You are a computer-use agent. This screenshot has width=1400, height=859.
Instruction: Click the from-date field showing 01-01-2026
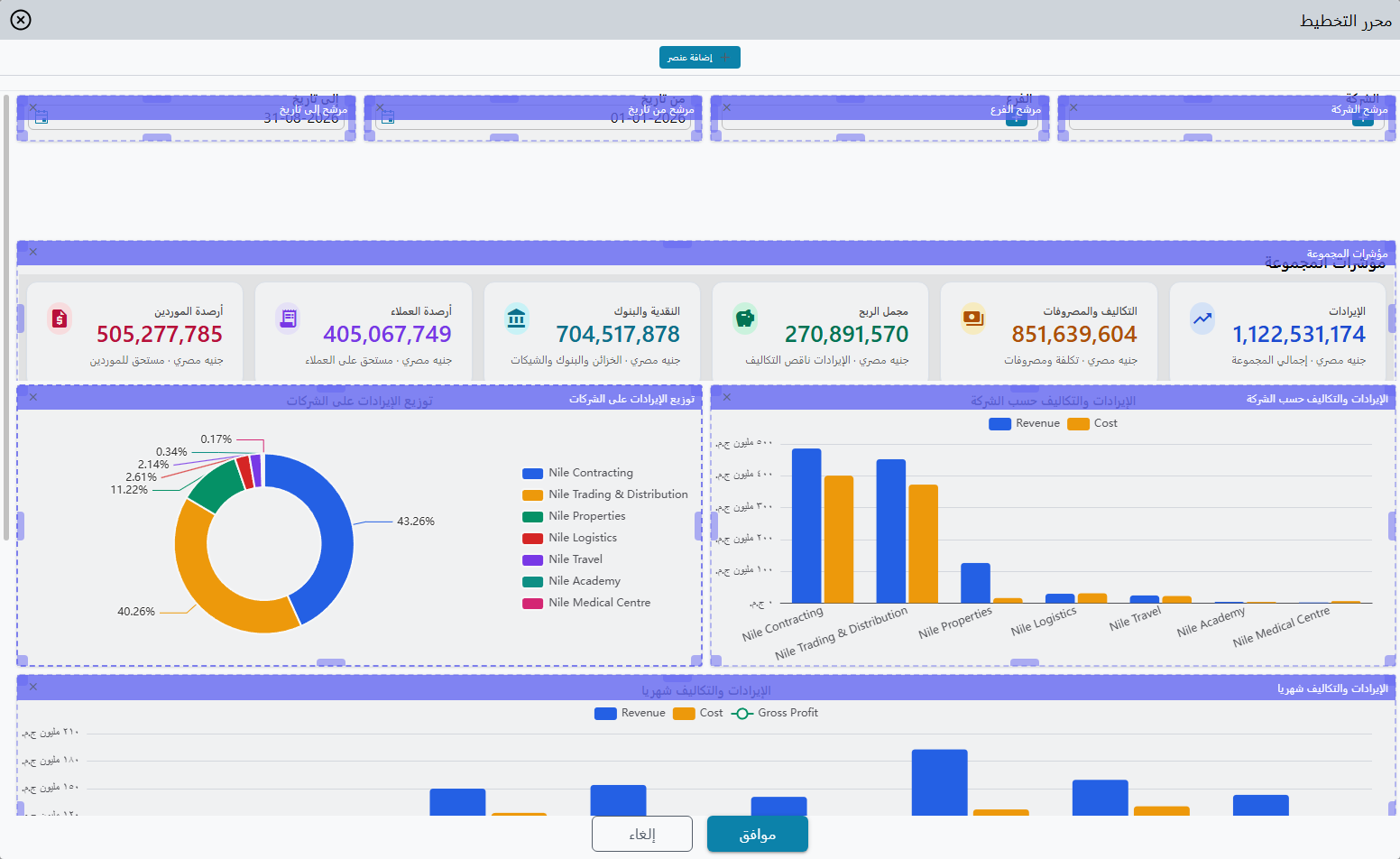pyautogui.click(x=533, y=119)
